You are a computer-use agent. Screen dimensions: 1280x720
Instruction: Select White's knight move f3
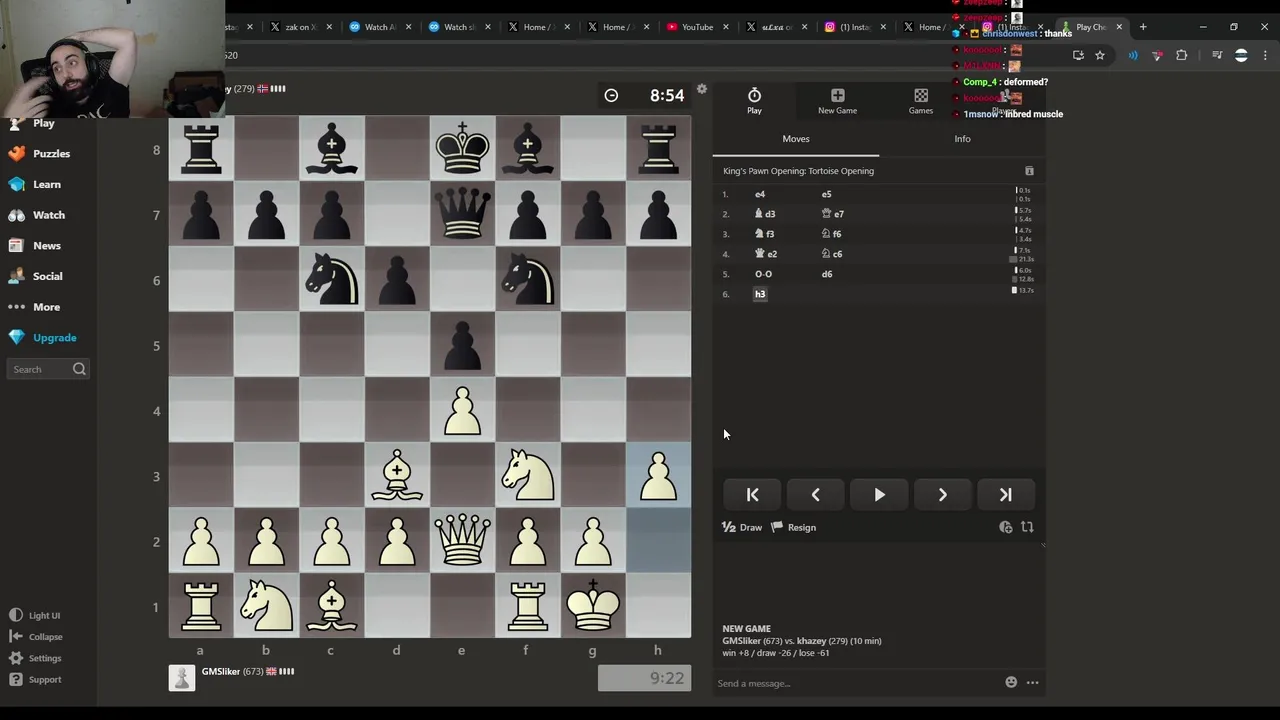[x=764, y=234]
